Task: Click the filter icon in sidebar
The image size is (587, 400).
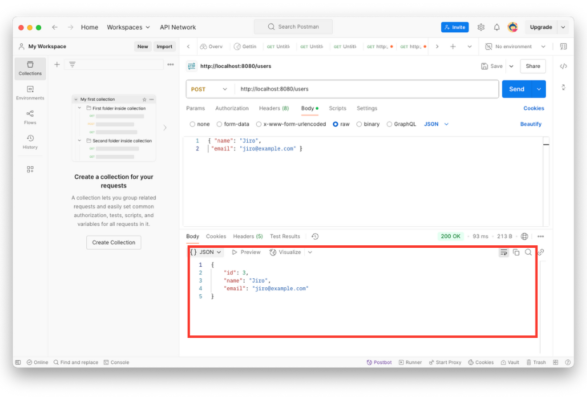Action: coord(72,64)
